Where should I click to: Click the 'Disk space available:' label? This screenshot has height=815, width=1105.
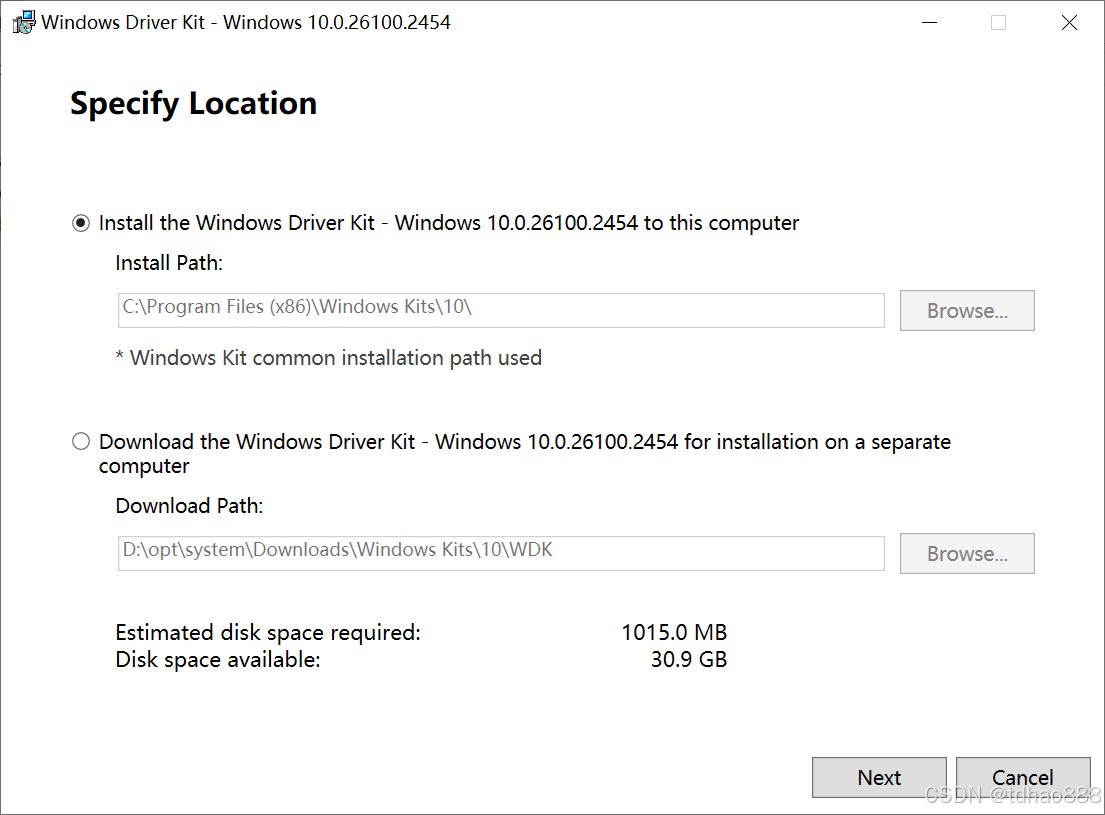coord(218,660)
